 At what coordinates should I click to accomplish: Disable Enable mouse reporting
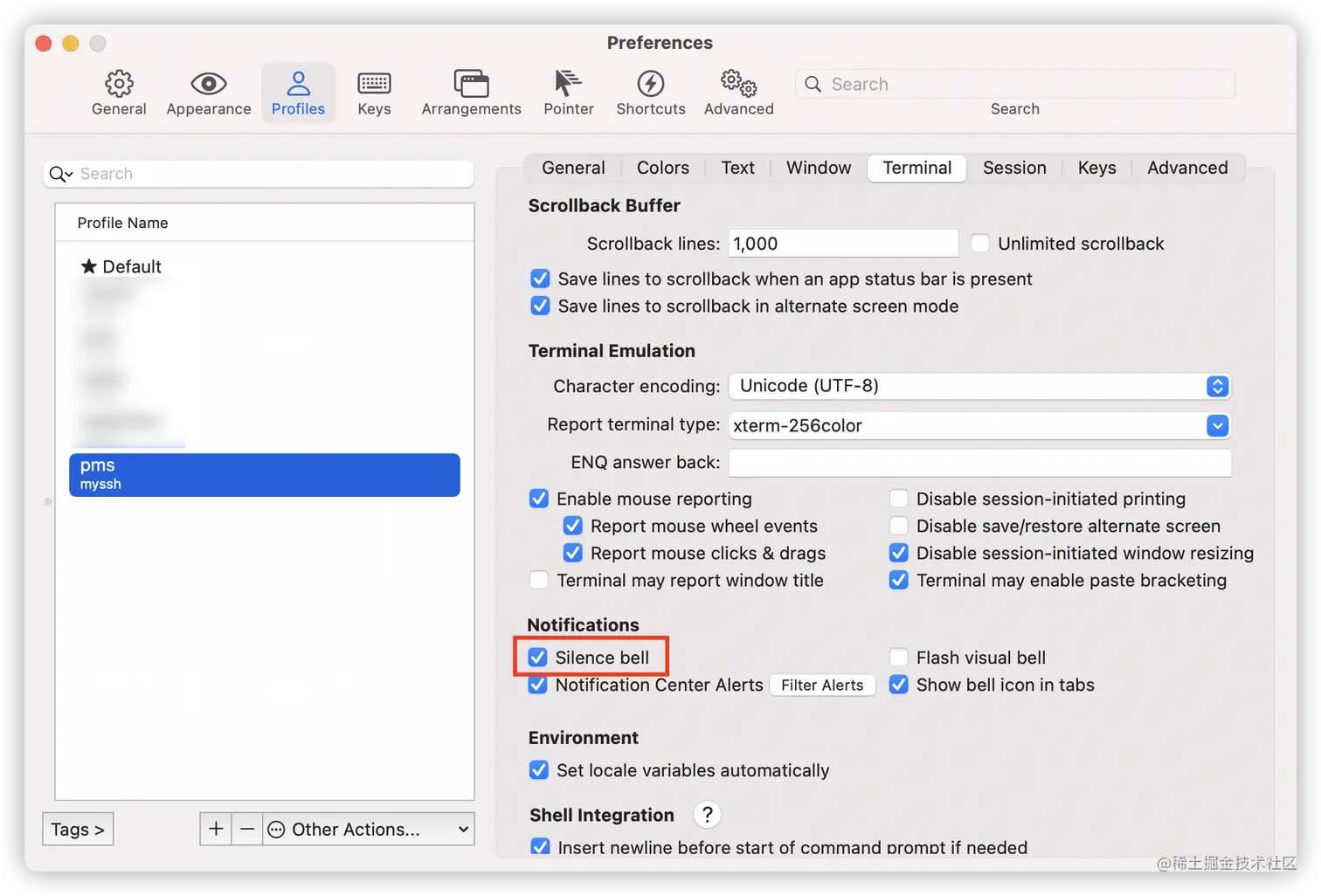[539, 499]
